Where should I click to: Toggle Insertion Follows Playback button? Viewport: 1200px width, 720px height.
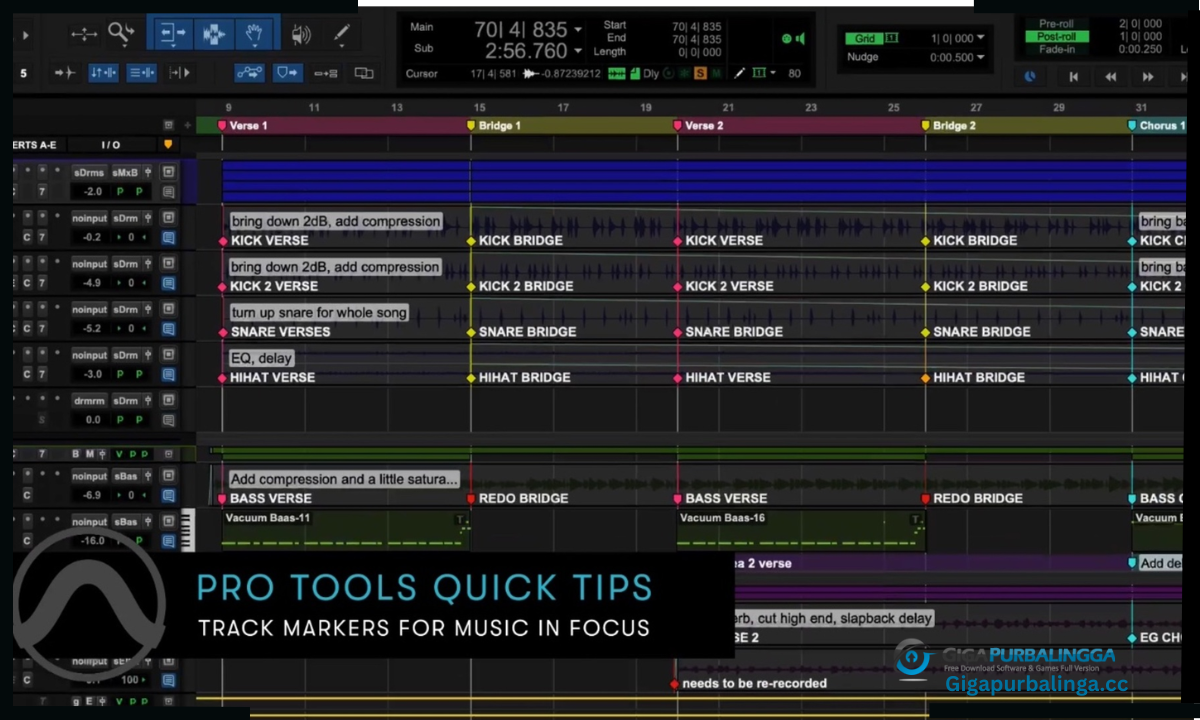(x=179, y=73)
